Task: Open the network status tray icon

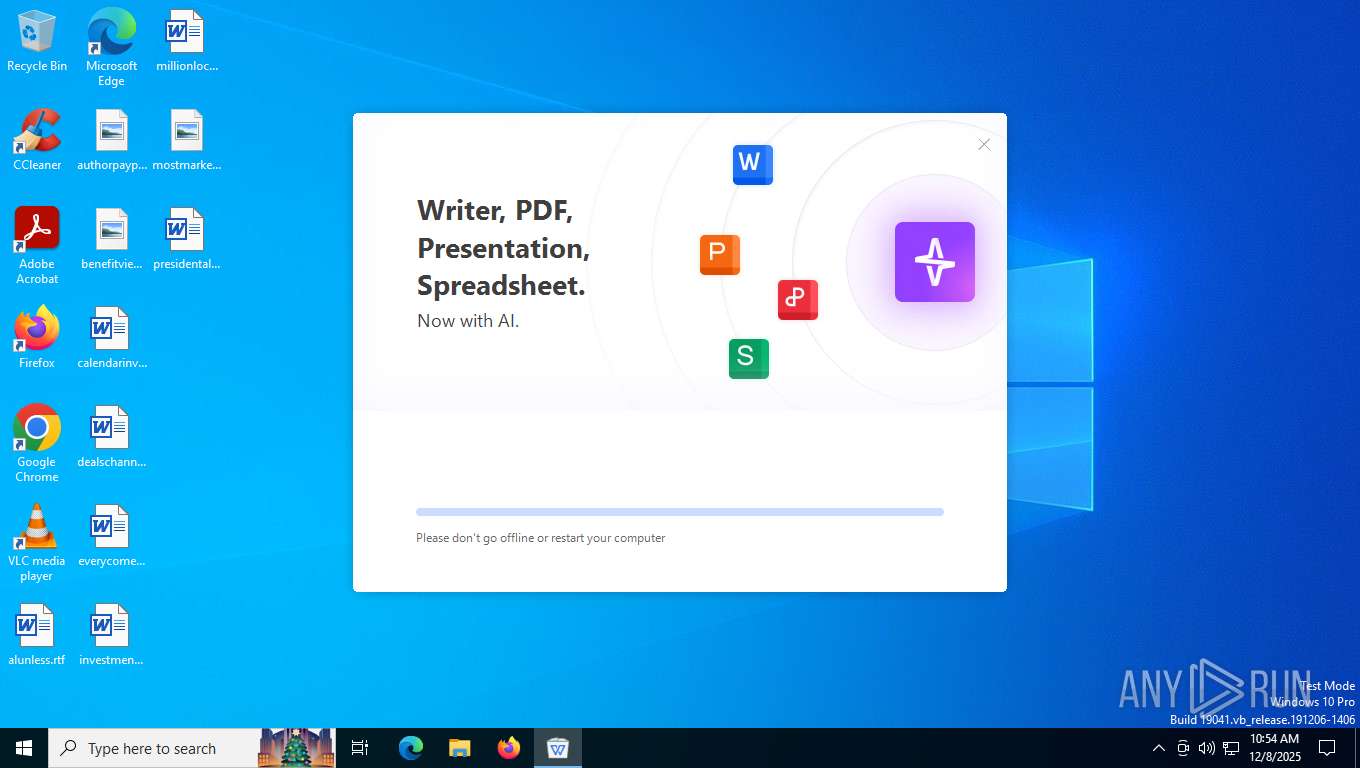Action: 1231,748
